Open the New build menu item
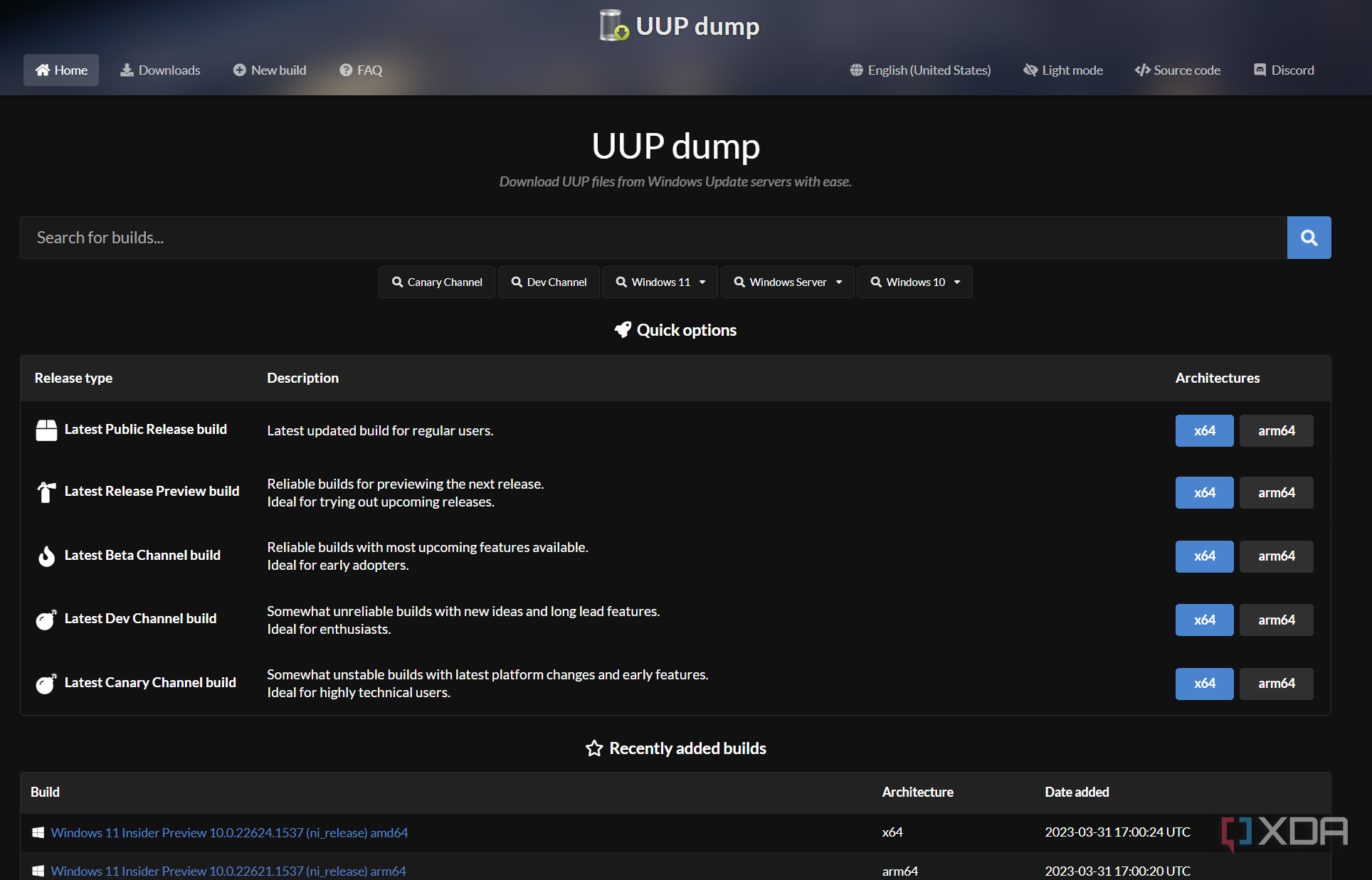1372x880 pixels. (270, 70)
